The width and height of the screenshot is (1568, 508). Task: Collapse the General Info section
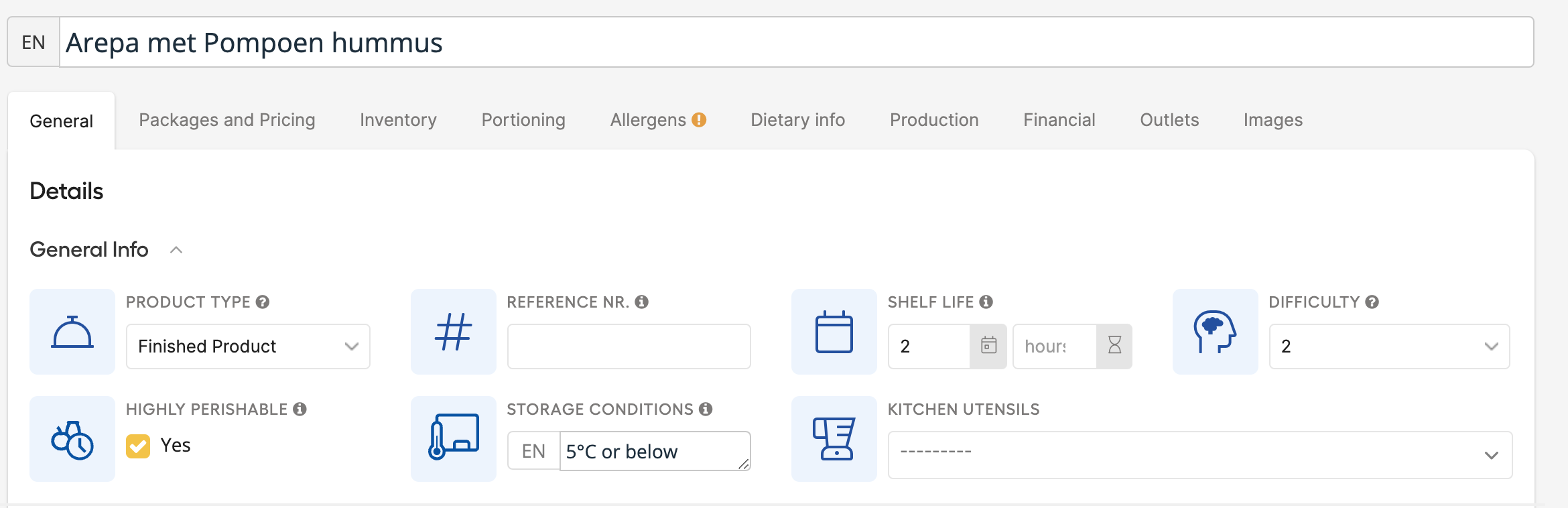pyautogui.click(x=176, y=250)
